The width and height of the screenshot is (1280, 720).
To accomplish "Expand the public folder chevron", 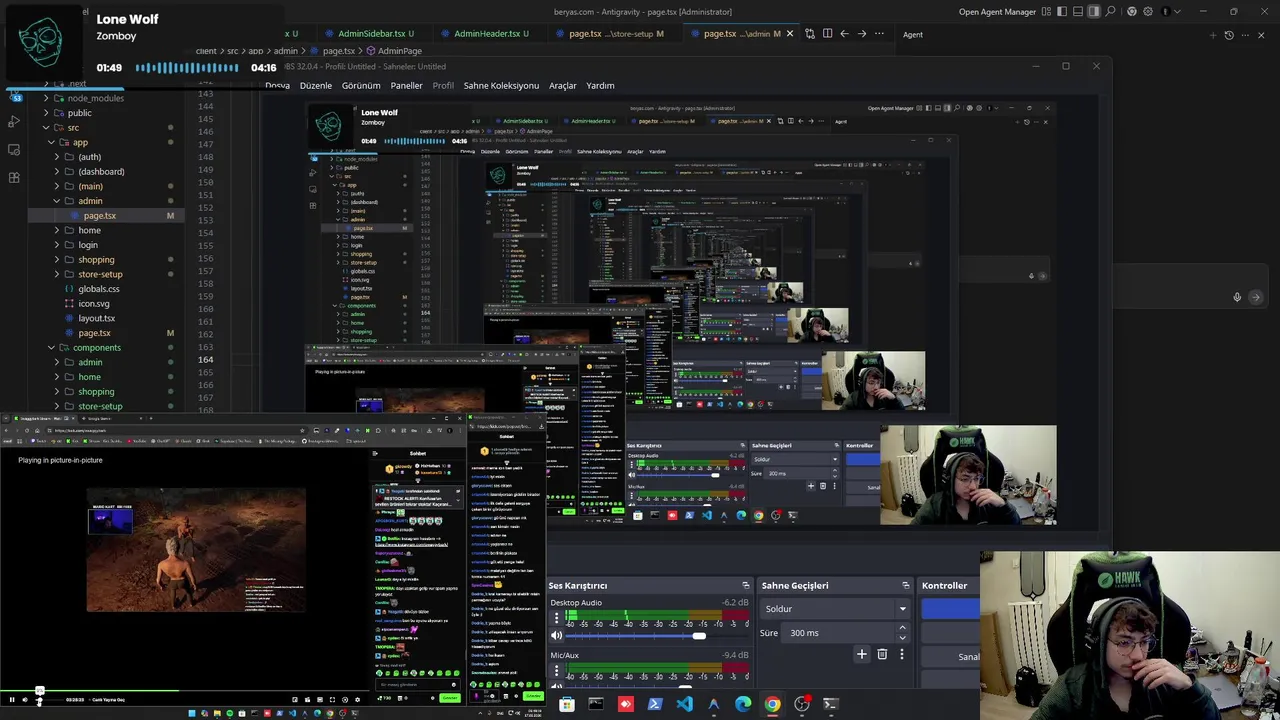I will pyautogui.click(x=46, y=113).
